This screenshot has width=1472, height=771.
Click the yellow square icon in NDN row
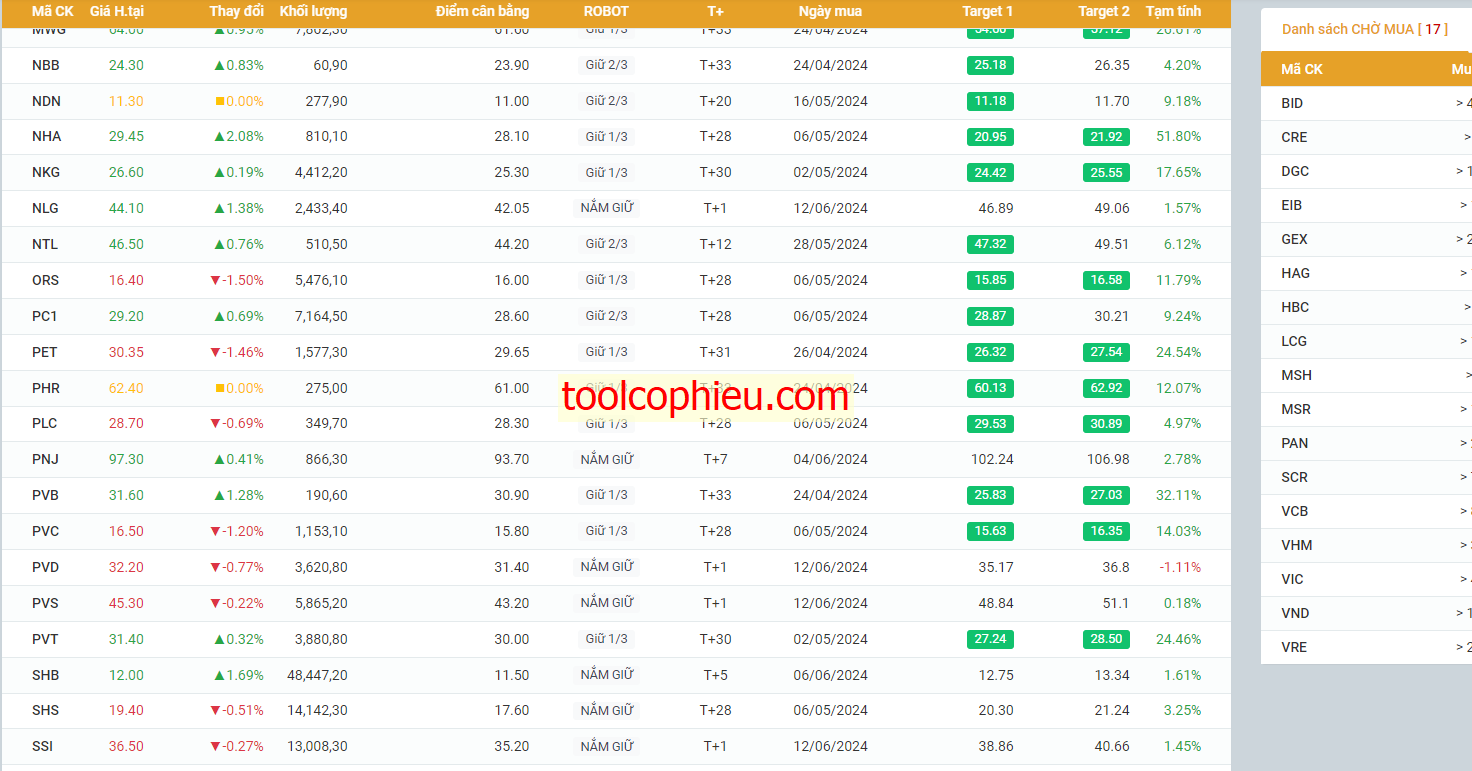tap(219, 101)
